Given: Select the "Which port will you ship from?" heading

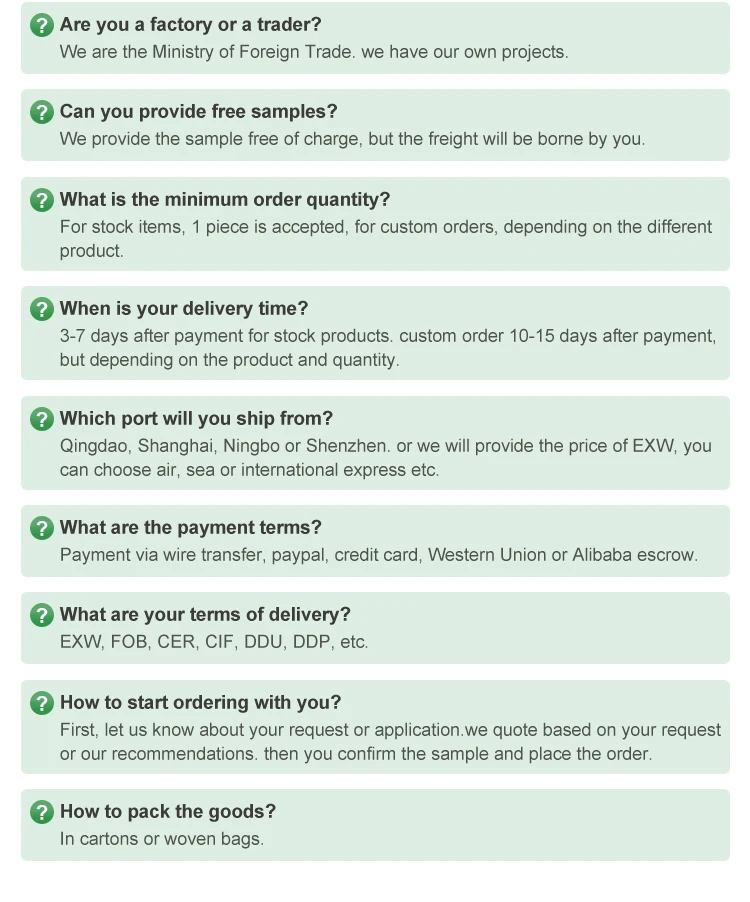Looking at the screenshot, I should (x=196, y=419).
